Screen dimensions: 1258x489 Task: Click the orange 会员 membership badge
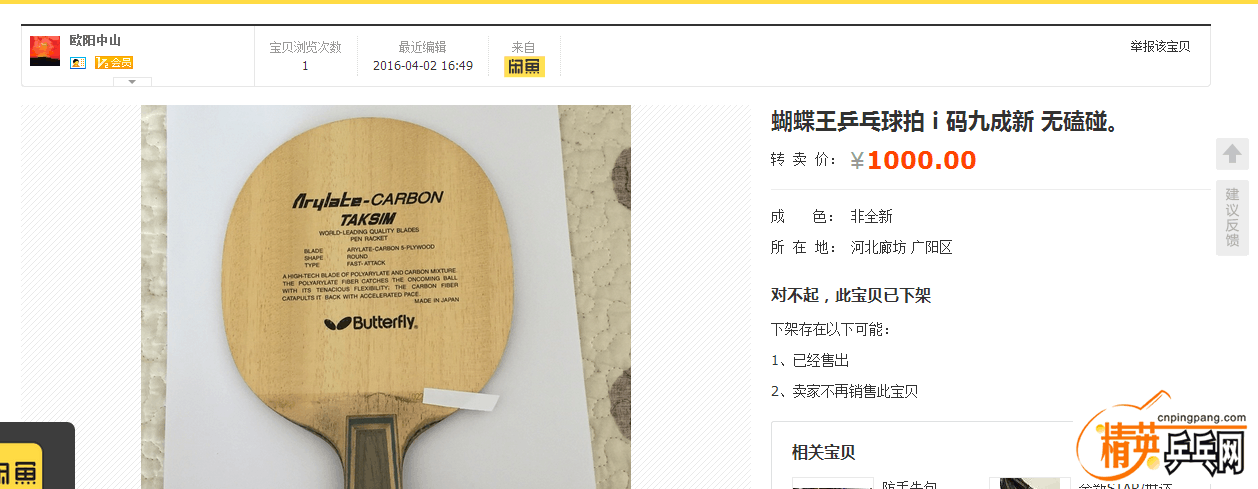(114, 62)
